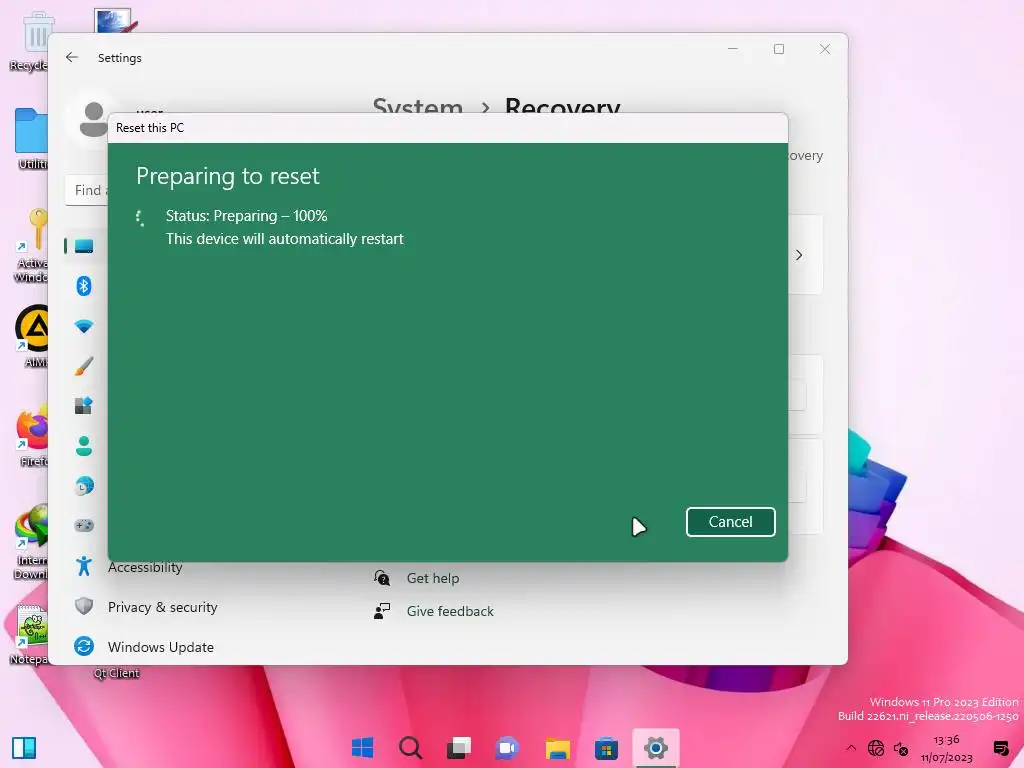This screenshot has width=1024, height=768.
Task: Open Apps icon in Settings sidebar
Action: click(84, 406)
